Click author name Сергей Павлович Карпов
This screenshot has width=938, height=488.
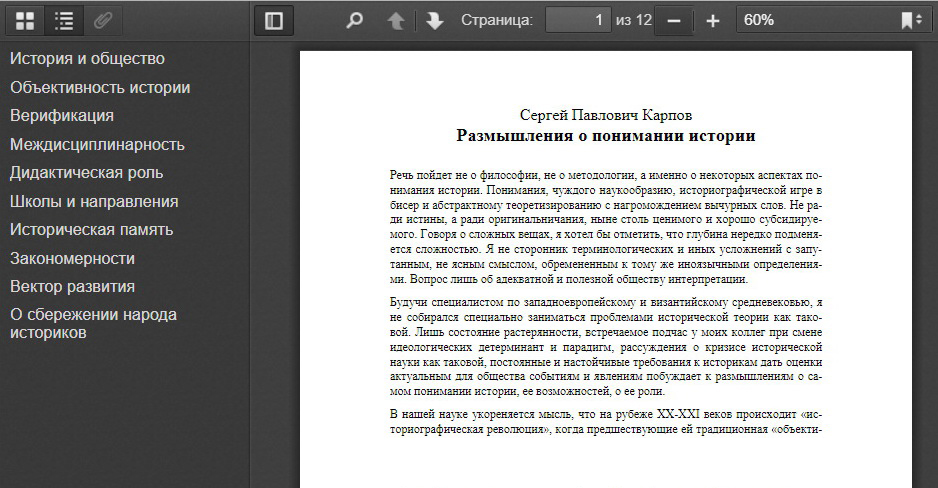[x=605, y=115]
